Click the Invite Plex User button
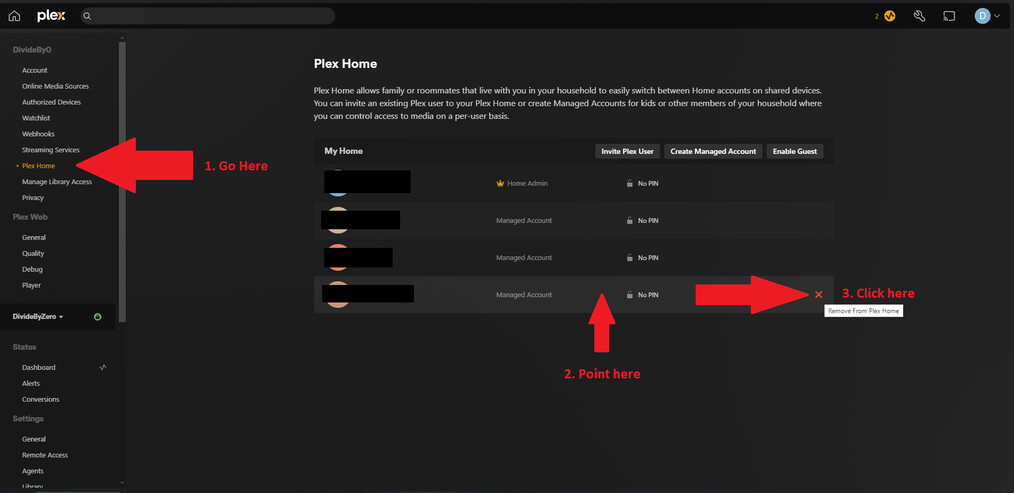 (x=627, y=151)
